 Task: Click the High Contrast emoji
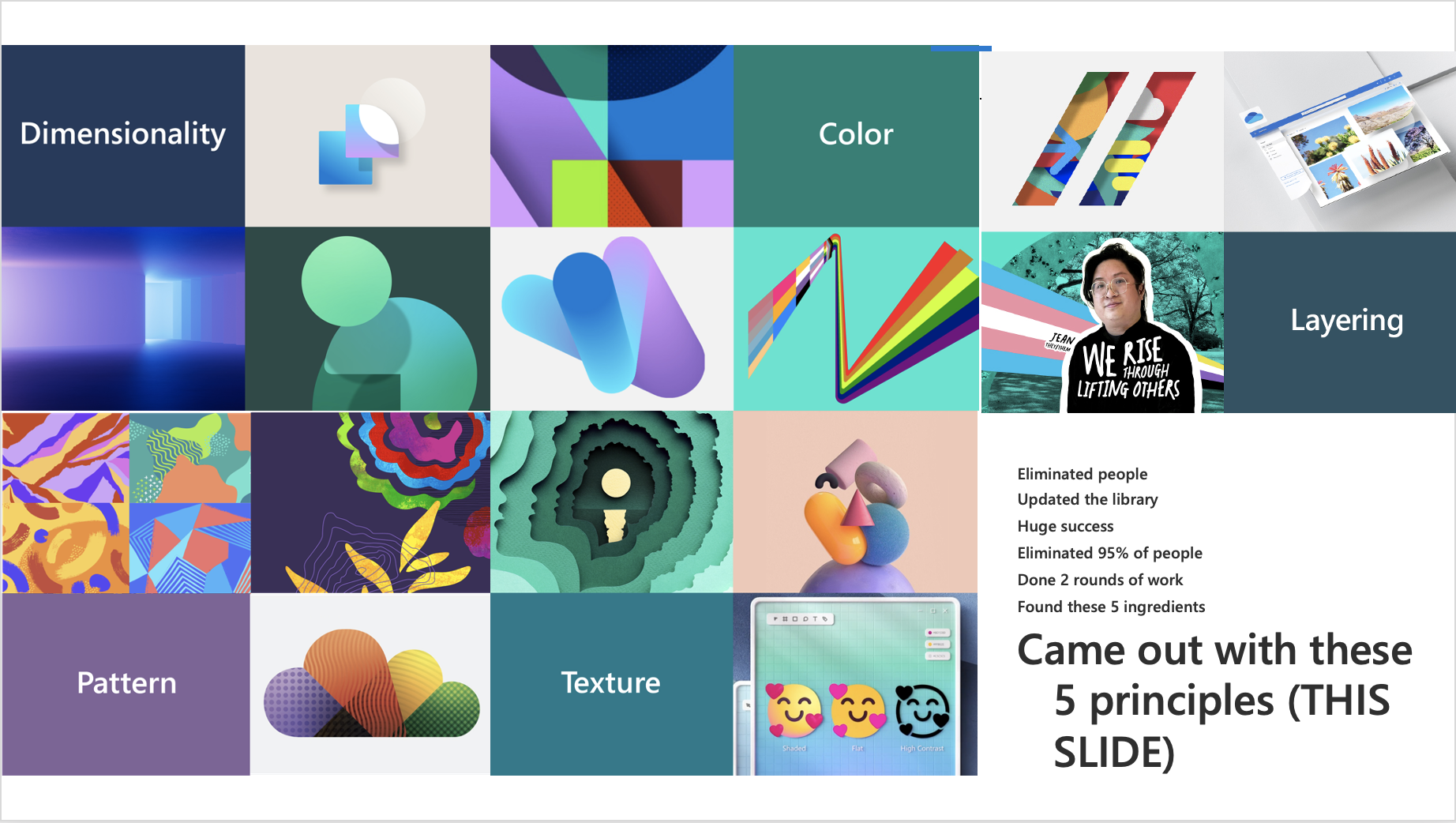tap(921, 711)
